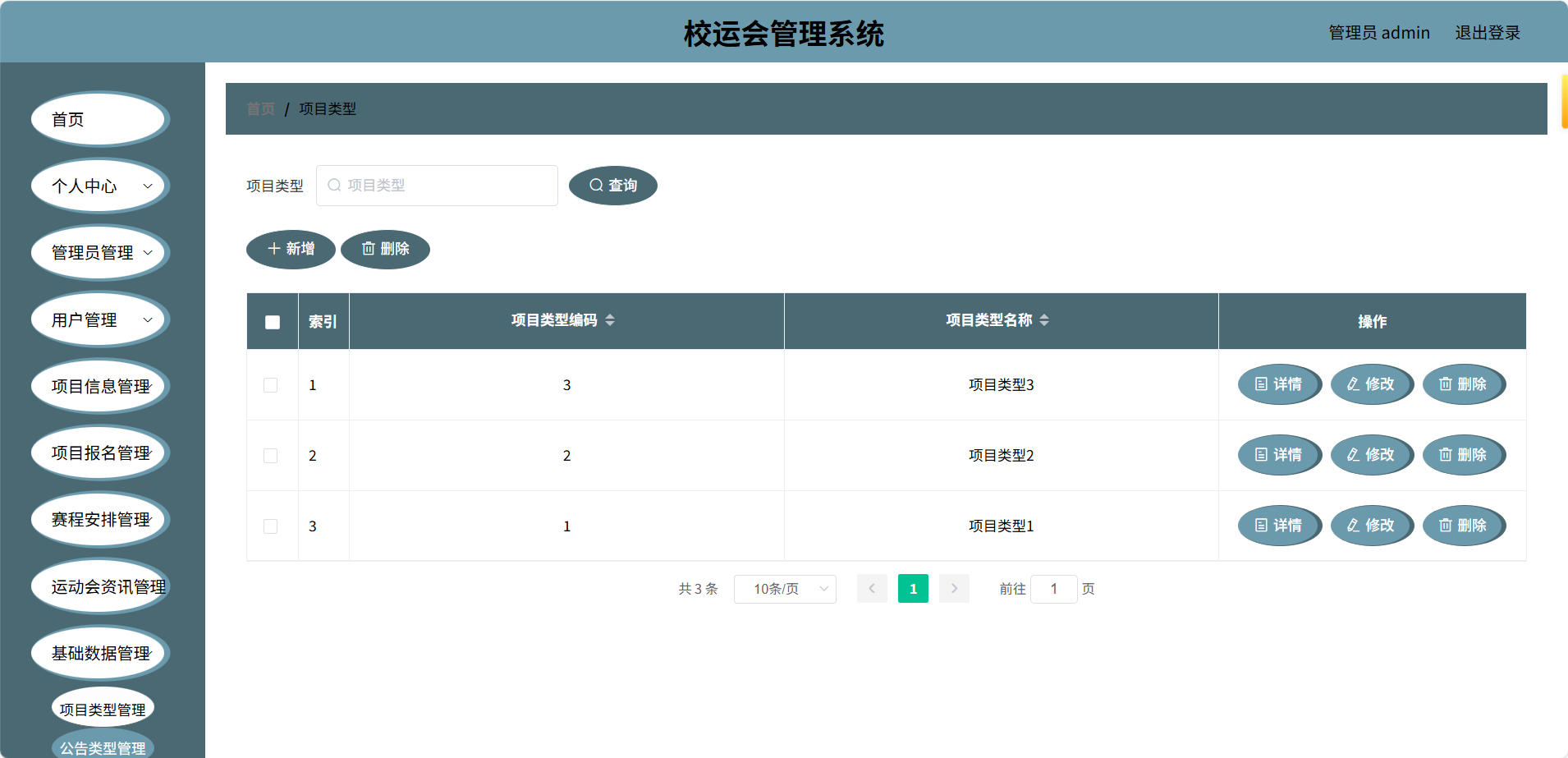This screenshot has height=758, width=1568.
Task: Open 首页 in the sidebar
Action: point(99,120)
